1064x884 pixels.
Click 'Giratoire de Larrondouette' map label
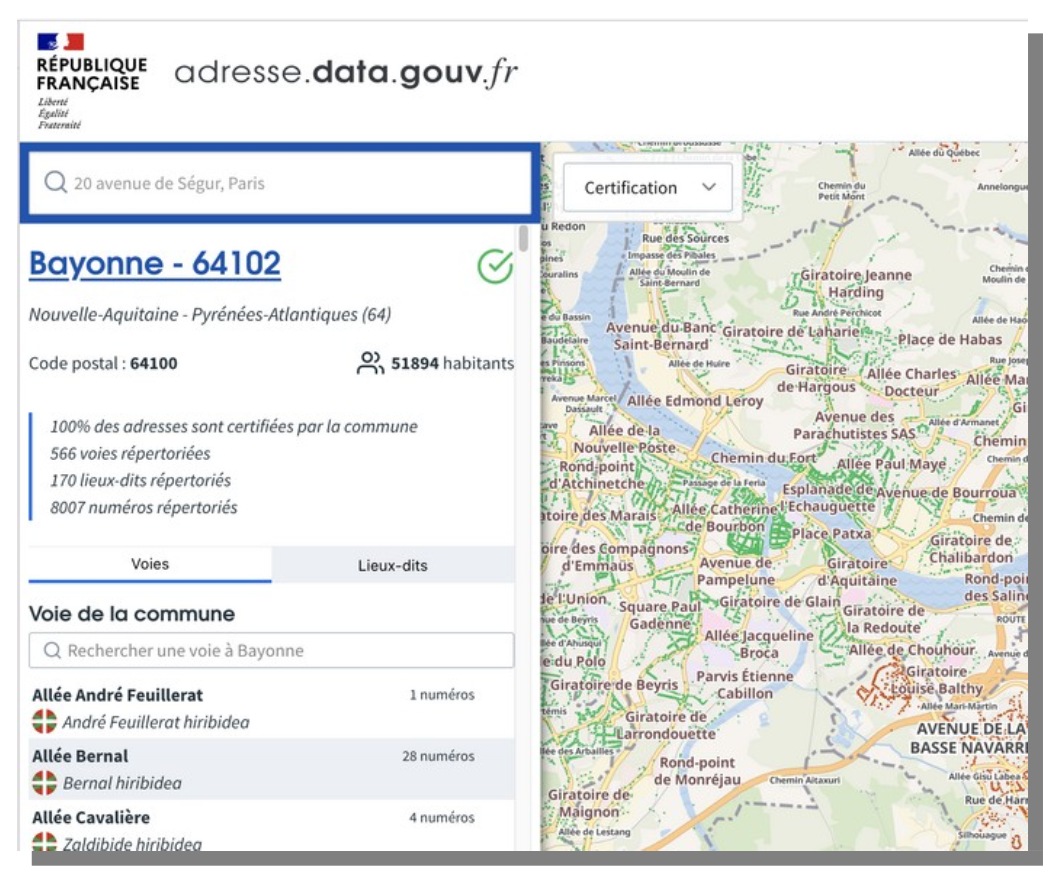point(666,725)
